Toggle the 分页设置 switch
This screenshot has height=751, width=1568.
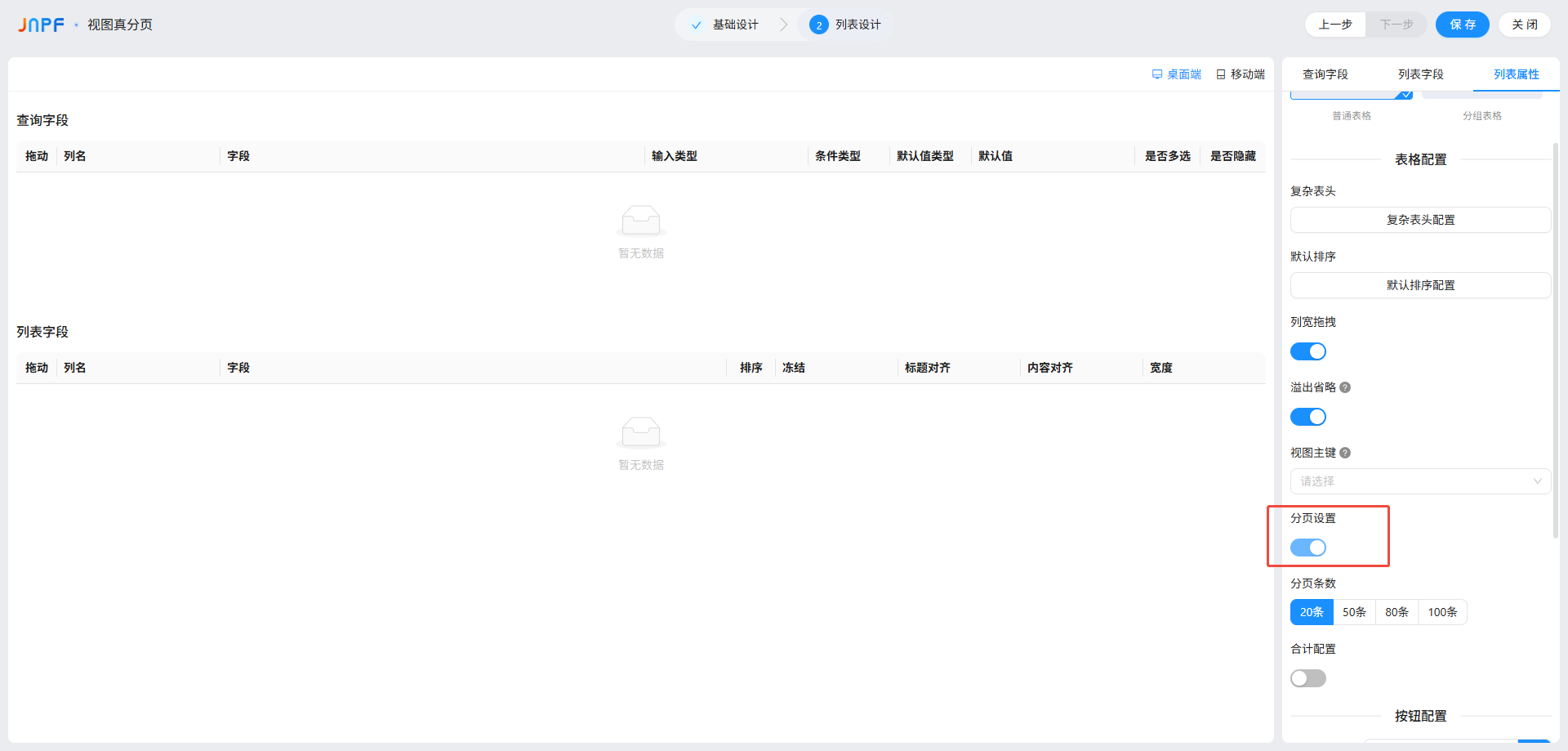tap(1307, 548)
